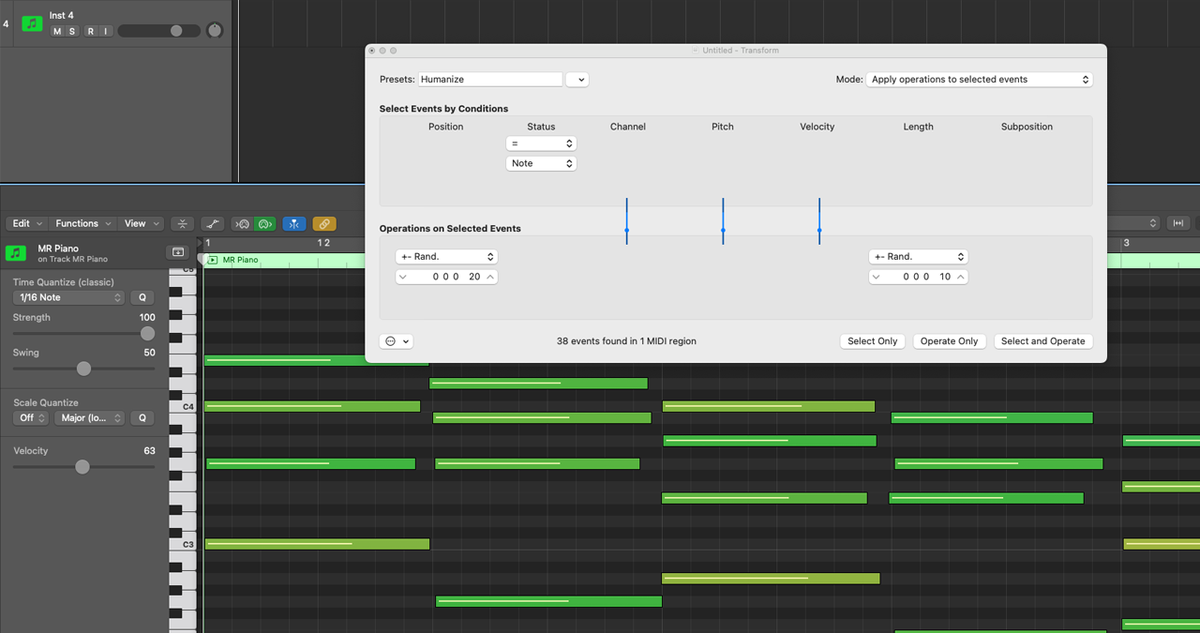Image resolution: width=1200 pixels, height=633 pixels.
Task: Click the Presets Humanize field
Action: pos(490,79)
